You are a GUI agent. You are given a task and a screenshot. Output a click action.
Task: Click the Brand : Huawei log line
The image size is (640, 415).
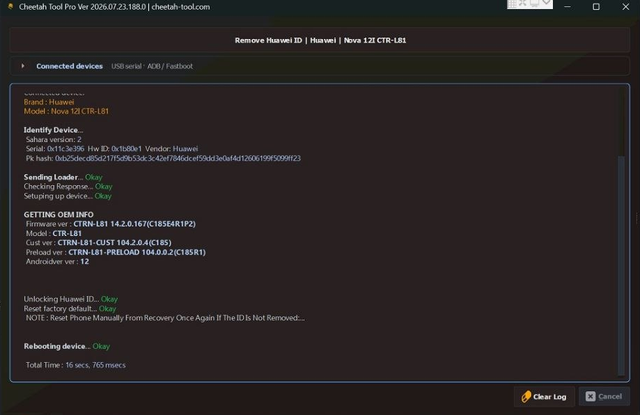point(49,102)
